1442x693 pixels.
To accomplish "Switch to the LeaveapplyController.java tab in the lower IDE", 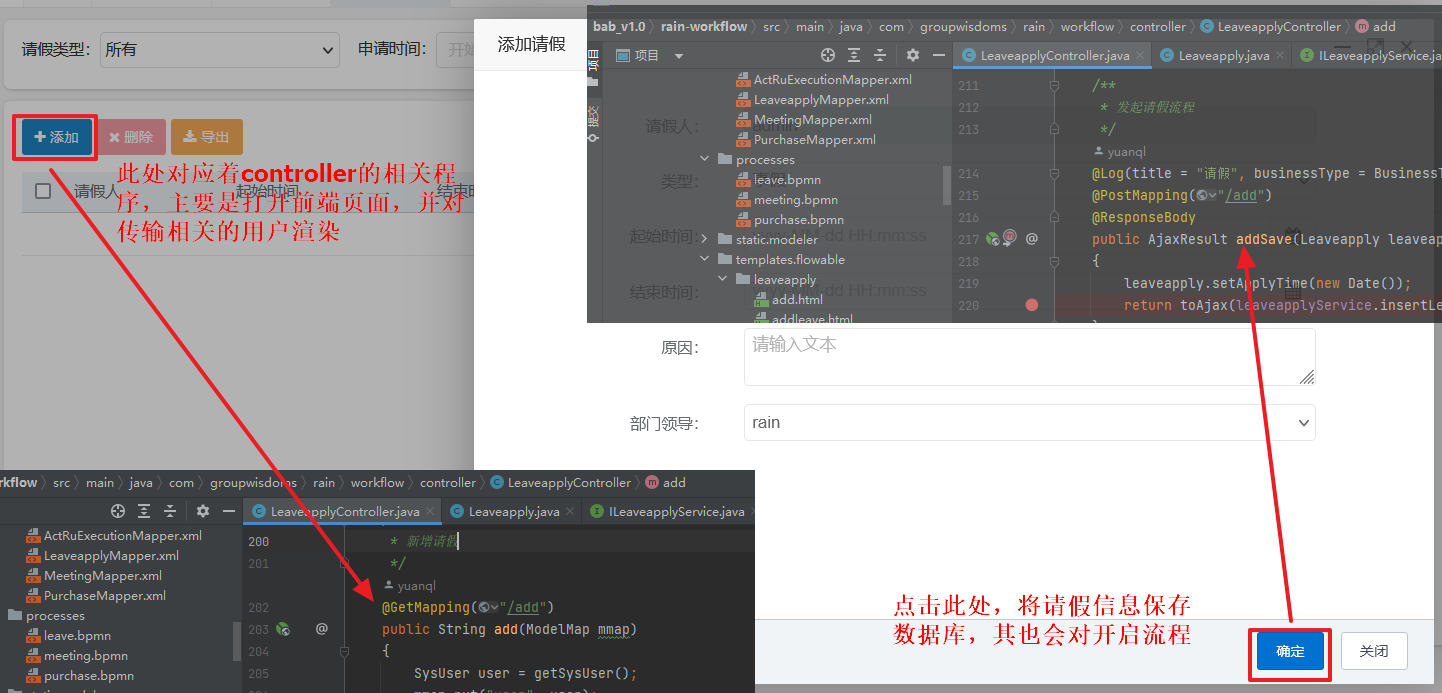I will click(344, 511).
